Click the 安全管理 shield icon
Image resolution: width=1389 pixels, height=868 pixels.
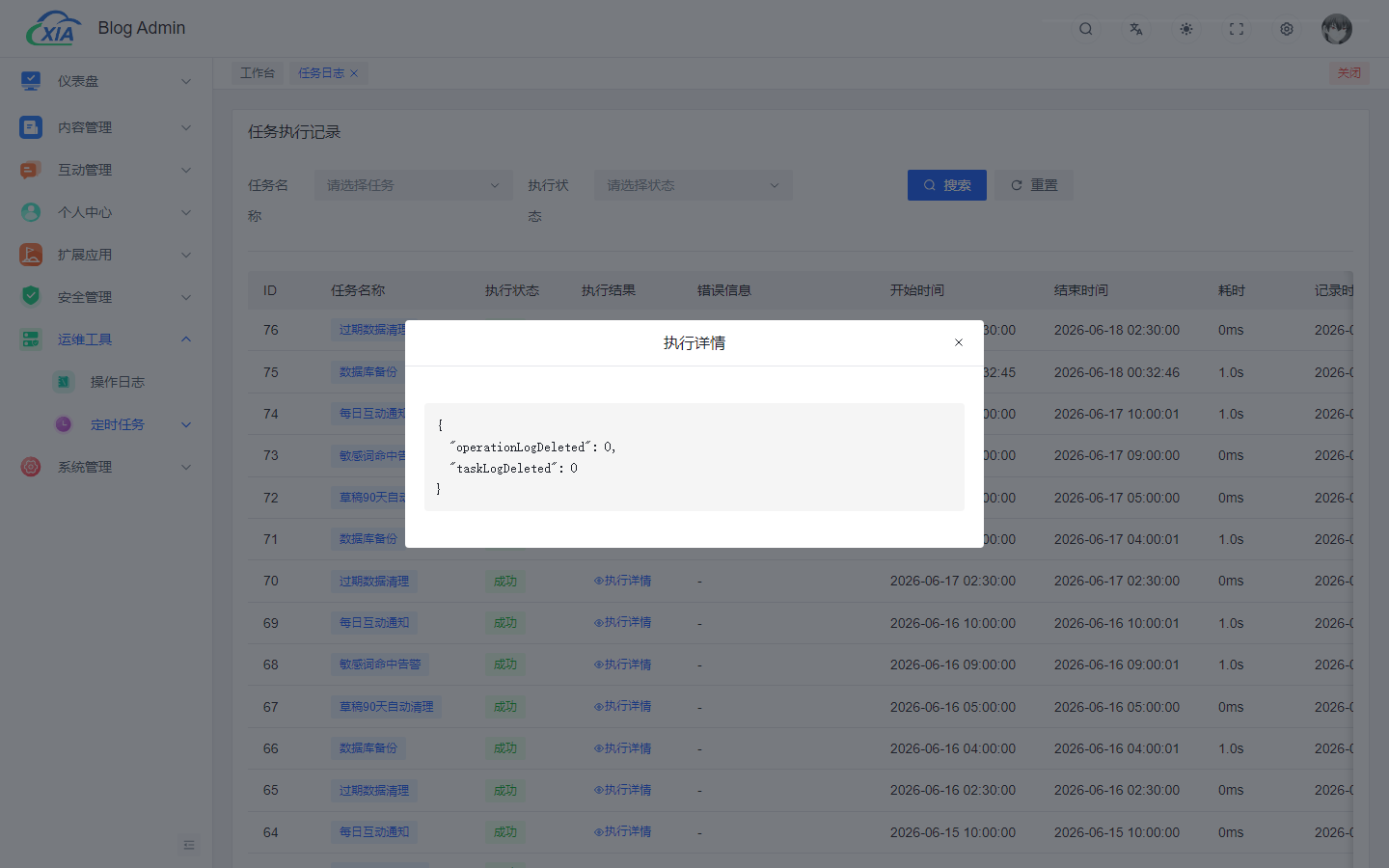tap(31, 296)
